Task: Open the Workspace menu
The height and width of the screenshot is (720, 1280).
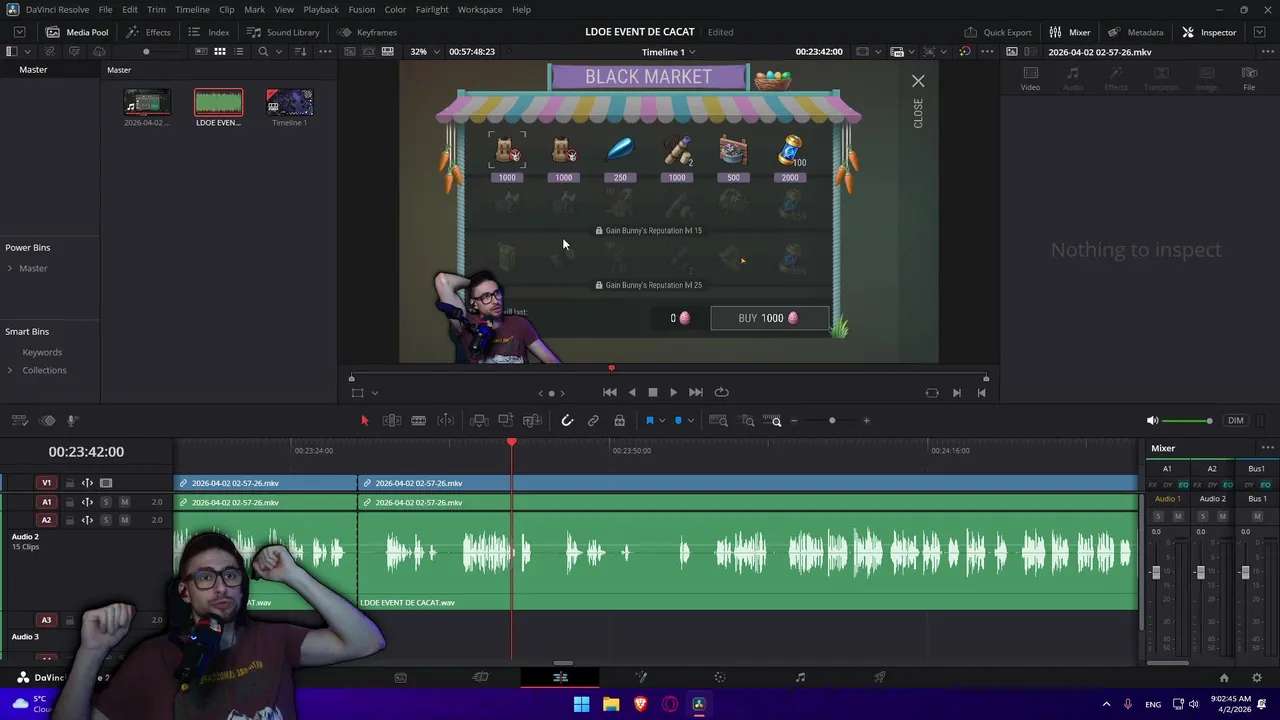Action: tap(480, 9)
